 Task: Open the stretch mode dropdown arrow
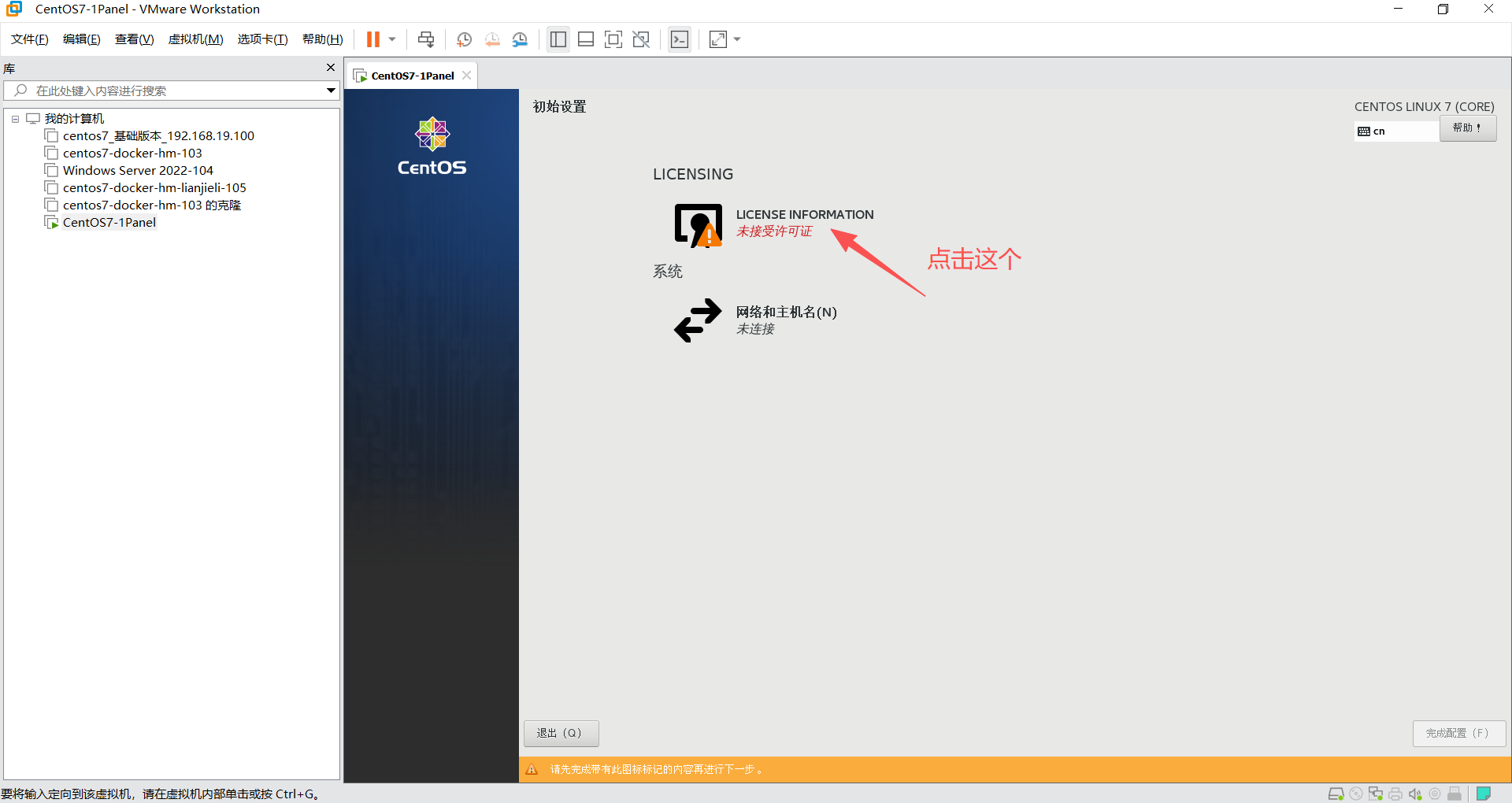[x=737, y=39]
